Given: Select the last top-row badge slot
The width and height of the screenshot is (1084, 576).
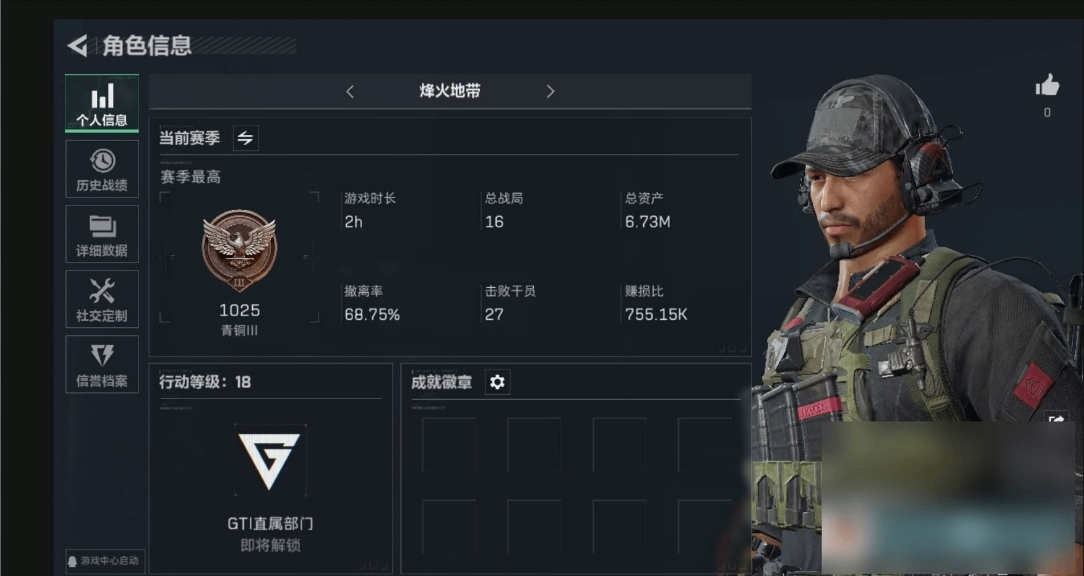Looking at the screenshot, I should tap(704, 445).
